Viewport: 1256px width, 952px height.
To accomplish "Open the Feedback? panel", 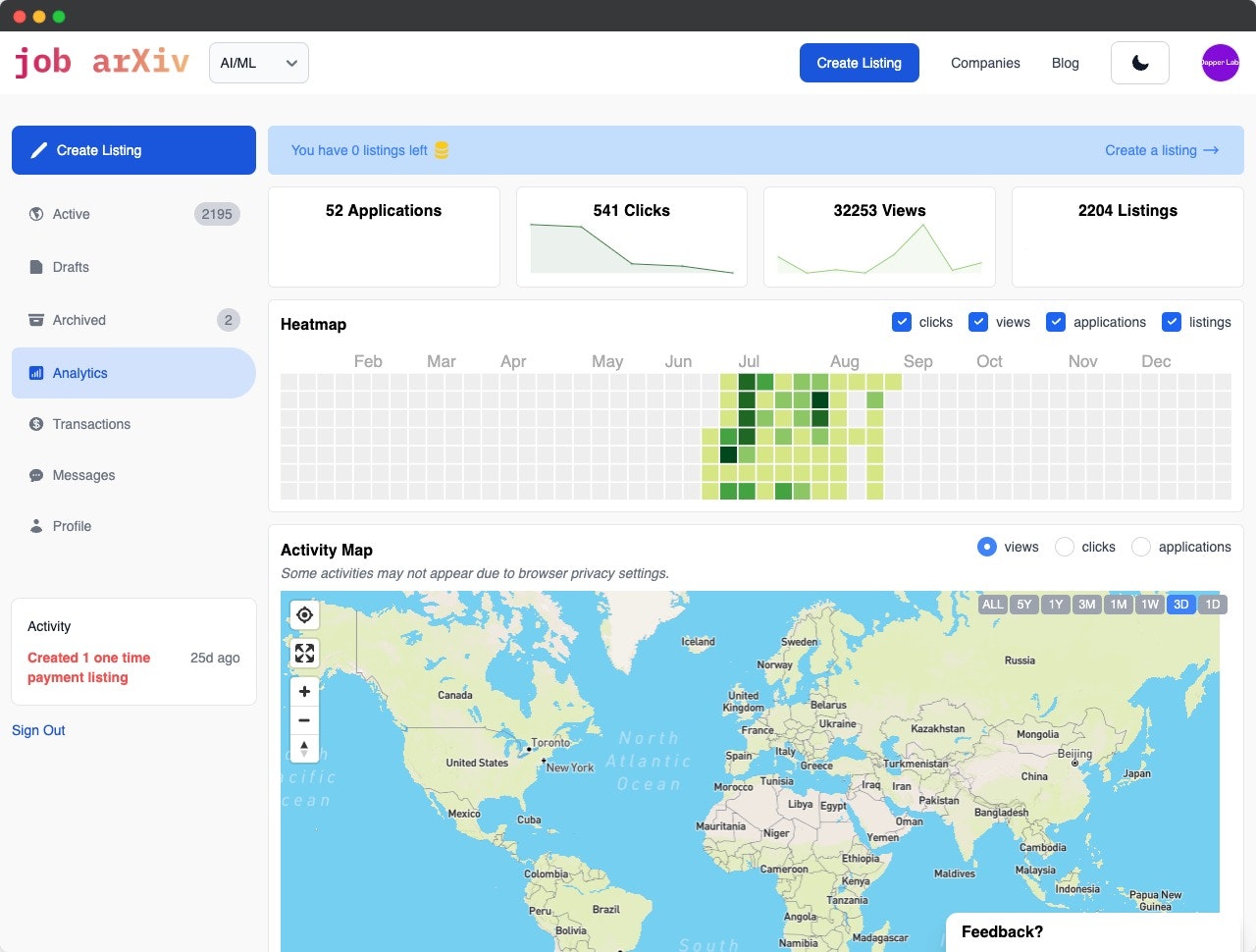I will 1094,932.
